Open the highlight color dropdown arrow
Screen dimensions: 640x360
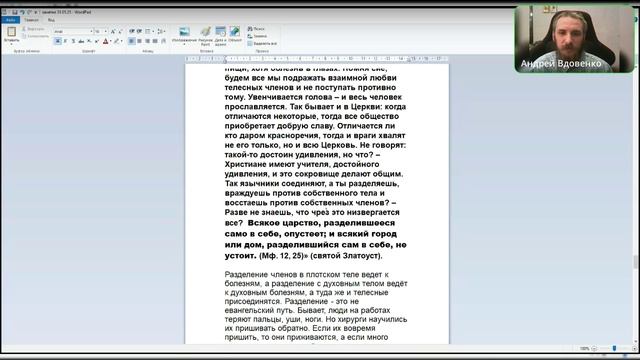click(x=122, y=41)
